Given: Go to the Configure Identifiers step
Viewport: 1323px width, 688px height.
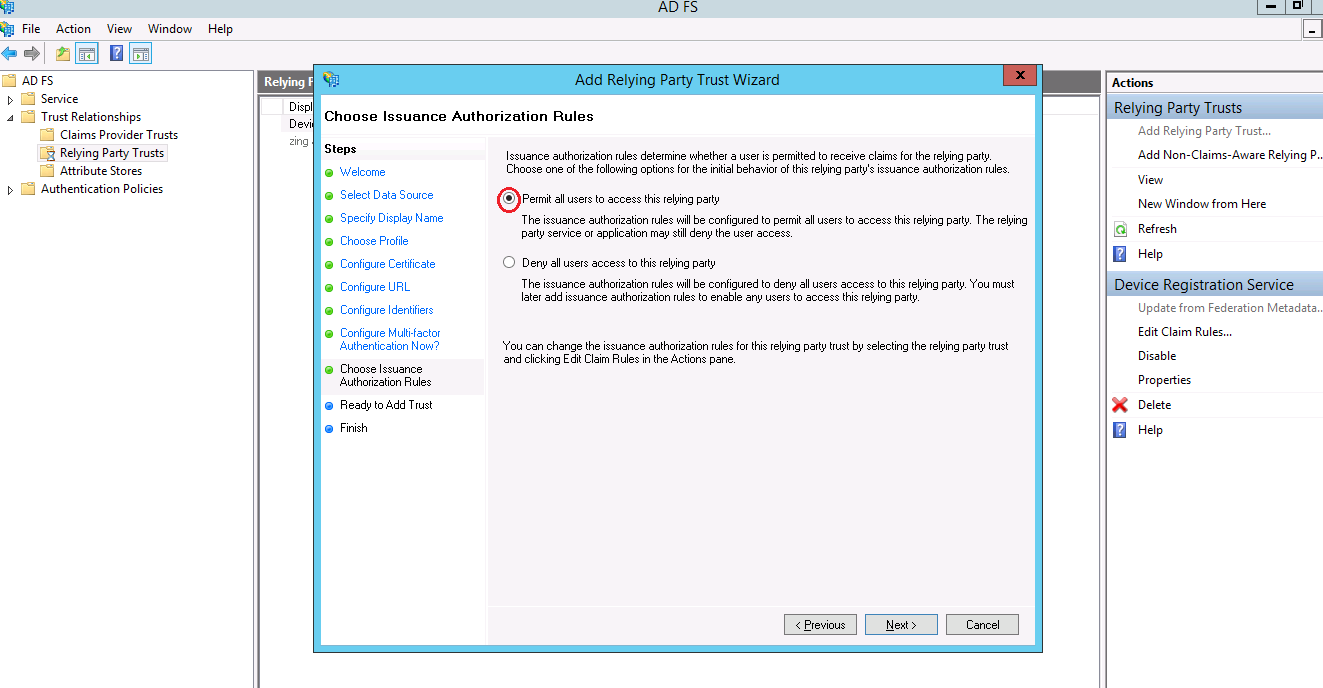Looking at the screenshot, I should 386,310.
